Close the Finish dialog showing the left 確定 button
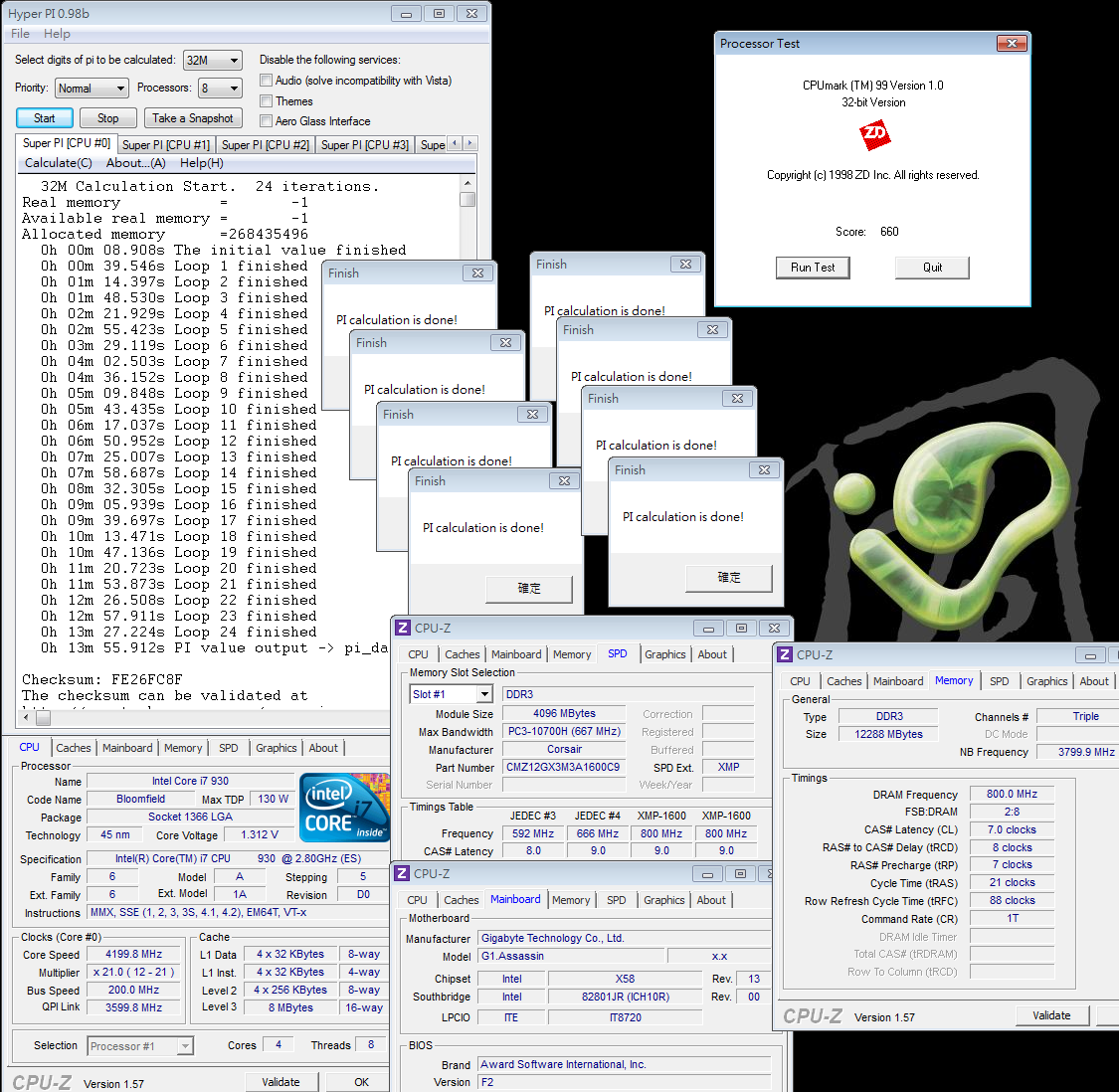The width and height of the screenshot is (1119, 1092). coord(565,481)
